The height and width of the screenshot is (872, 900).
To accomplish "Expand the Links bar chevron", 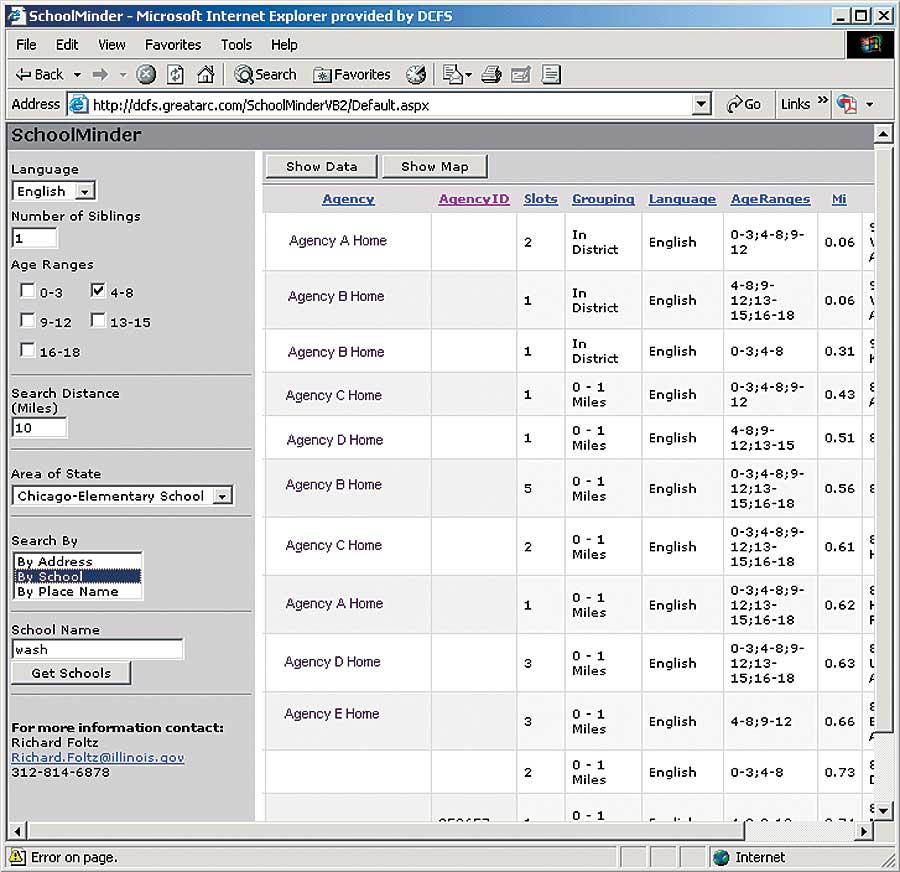I will tap(823, 100).
